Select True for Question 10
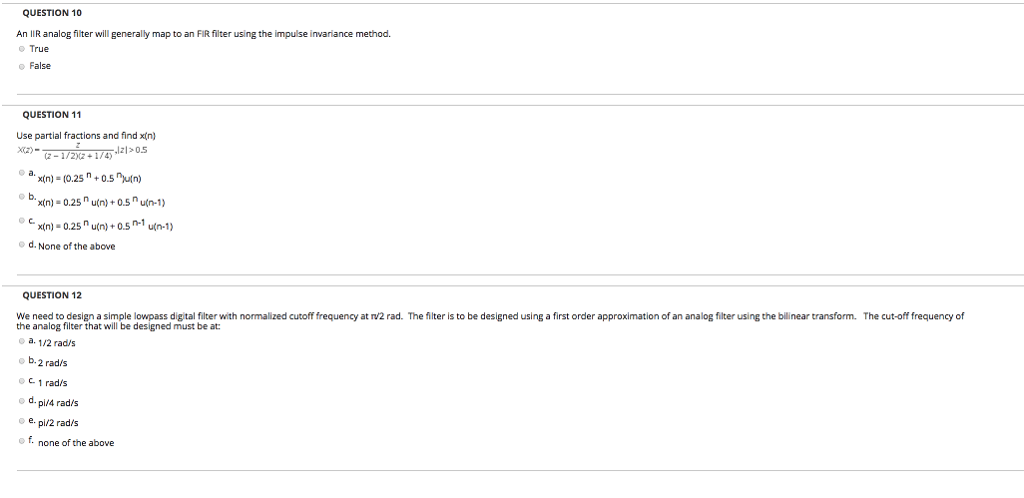 point(22,49)
